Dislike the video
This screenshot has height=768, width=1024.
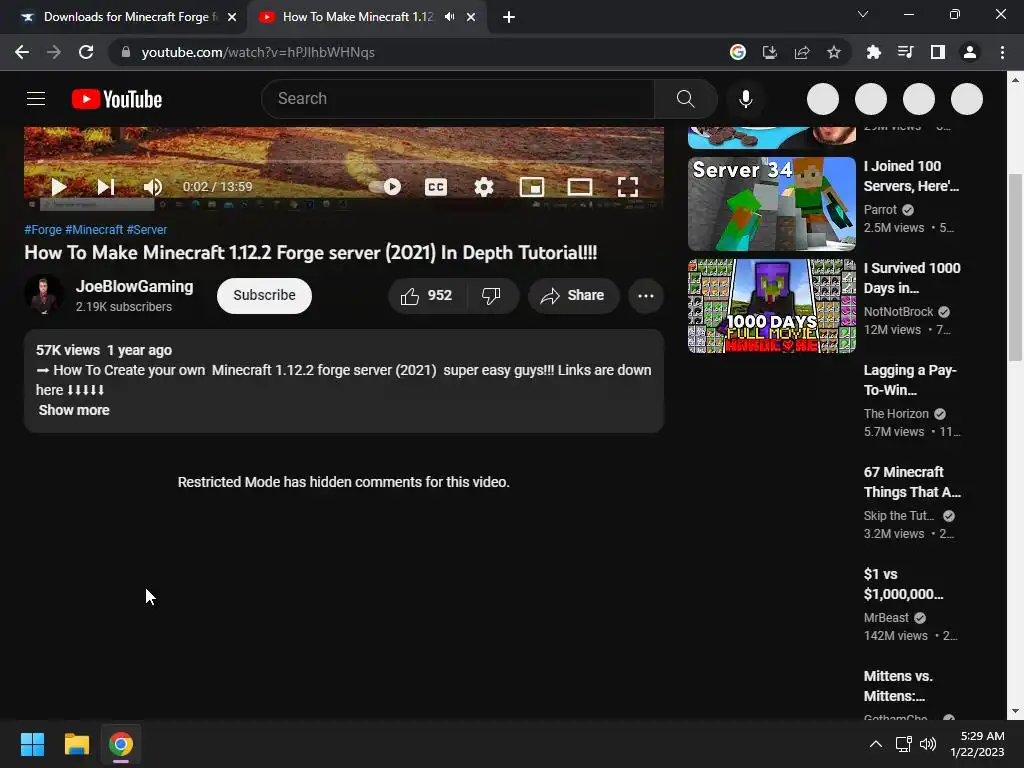(x=492, y=296)
